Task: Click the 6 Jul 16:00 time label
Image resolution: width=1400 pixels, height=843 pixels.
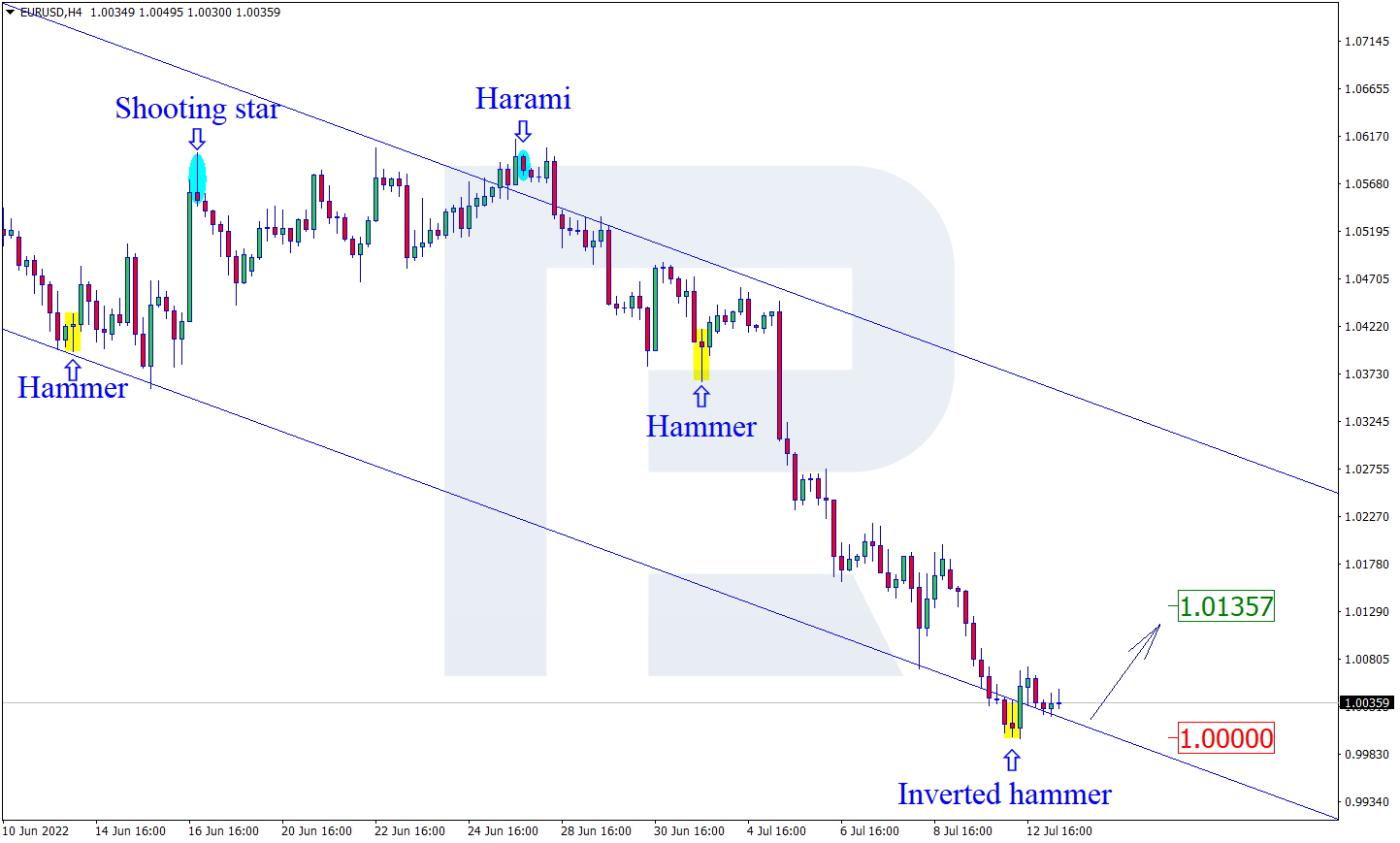Action: tap(869, 831)
